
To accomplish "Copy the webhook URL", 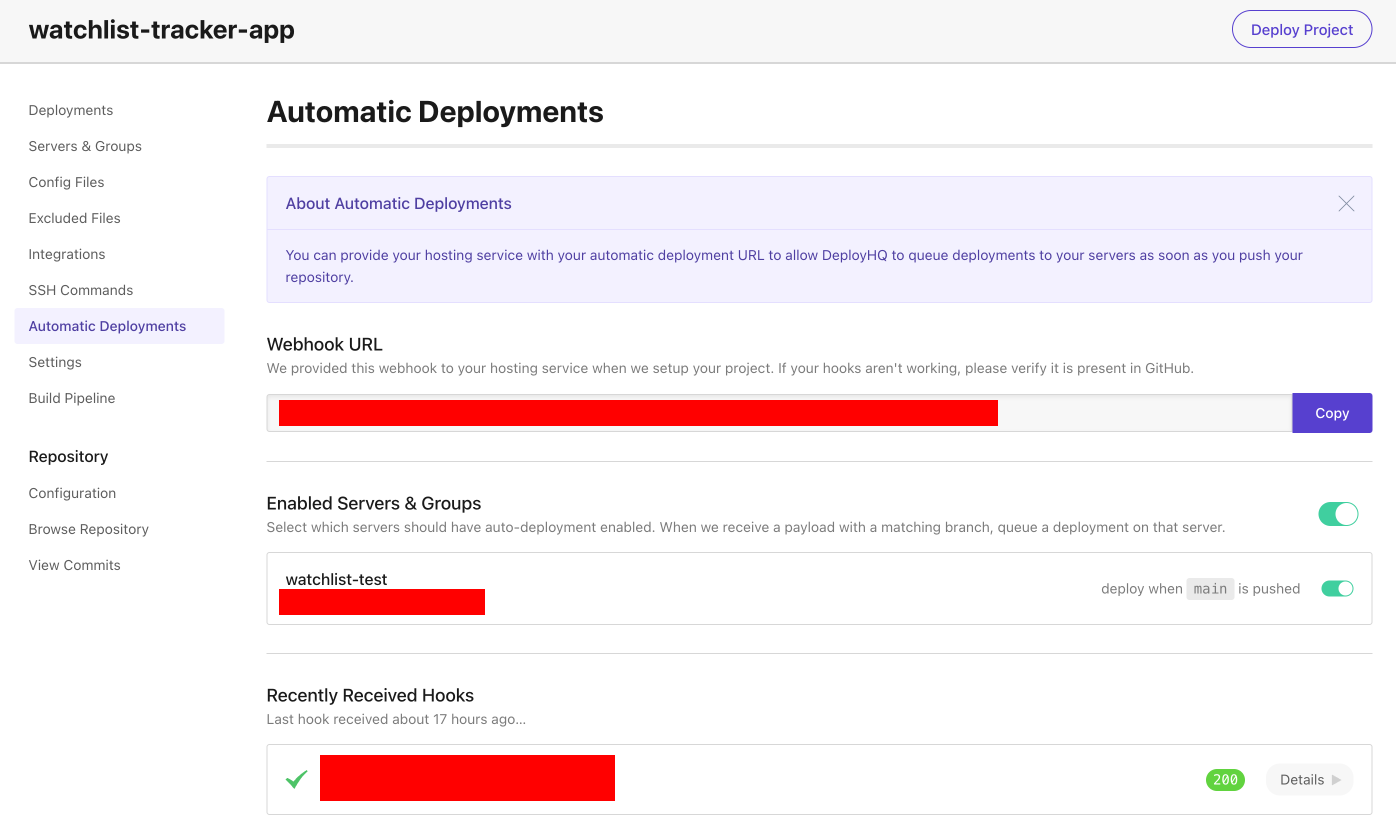I will pos(1332,412).
